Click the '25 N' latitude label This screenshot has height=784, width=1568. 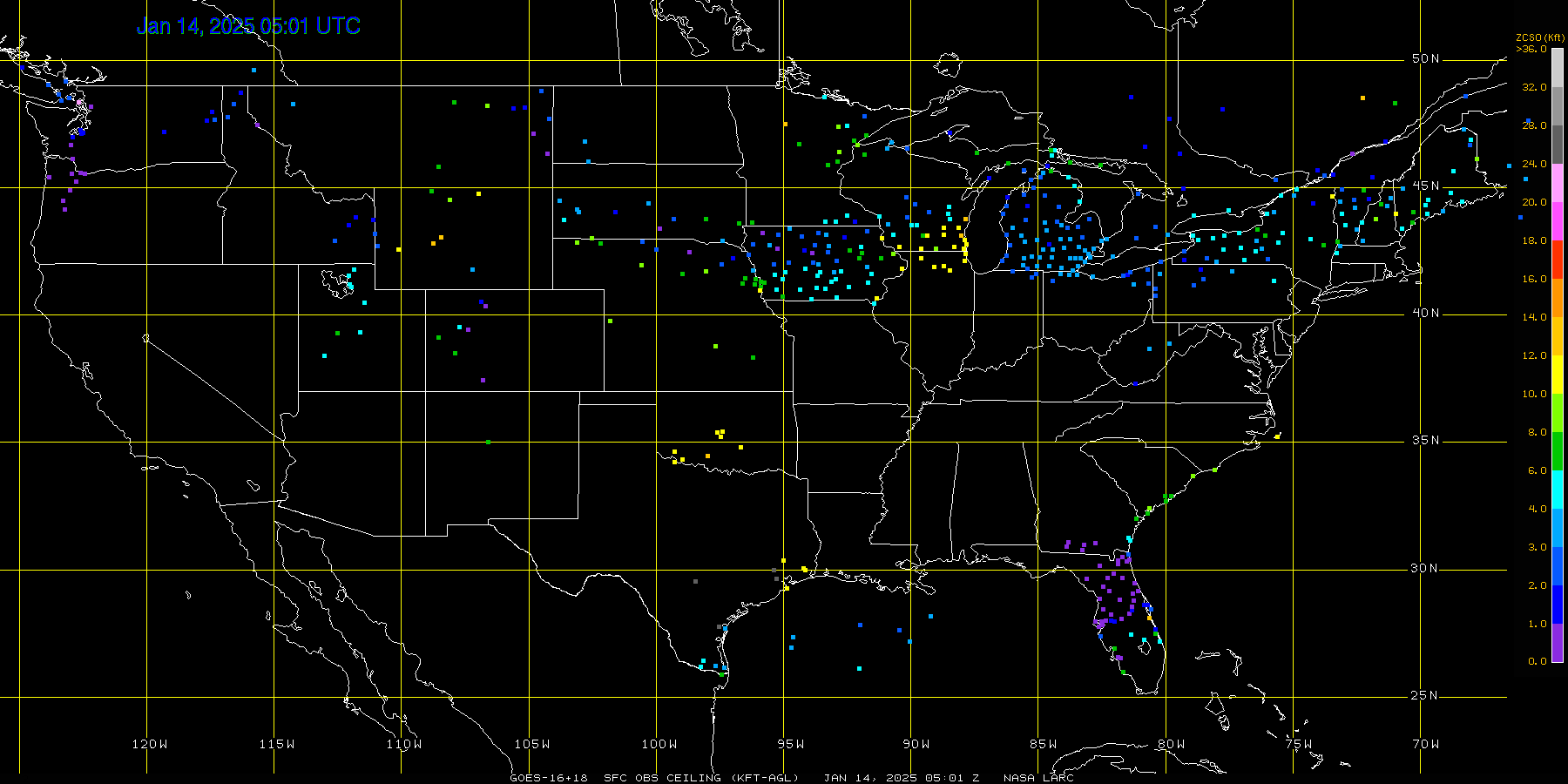click(1425, 695)
